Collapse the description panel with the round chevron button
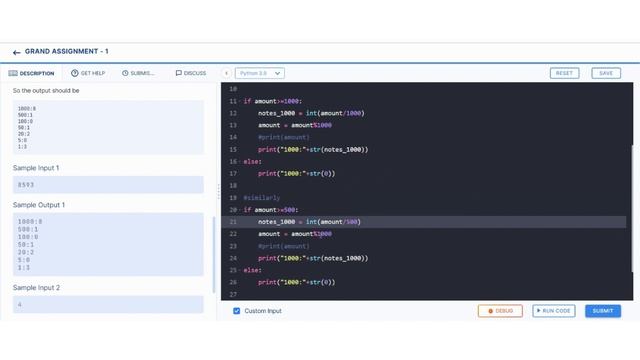The image size is (640, 360). point(227,73)
